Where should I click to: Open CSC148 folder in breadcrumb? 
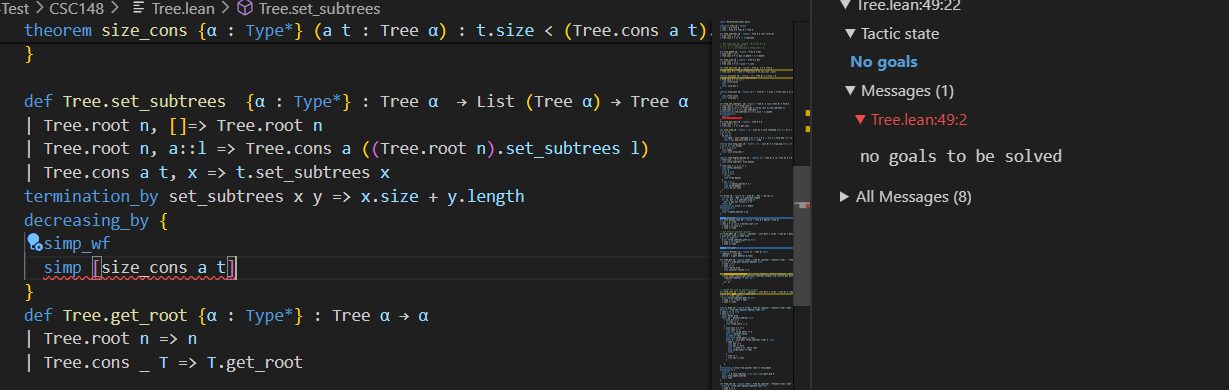click(x=76, y=8)
